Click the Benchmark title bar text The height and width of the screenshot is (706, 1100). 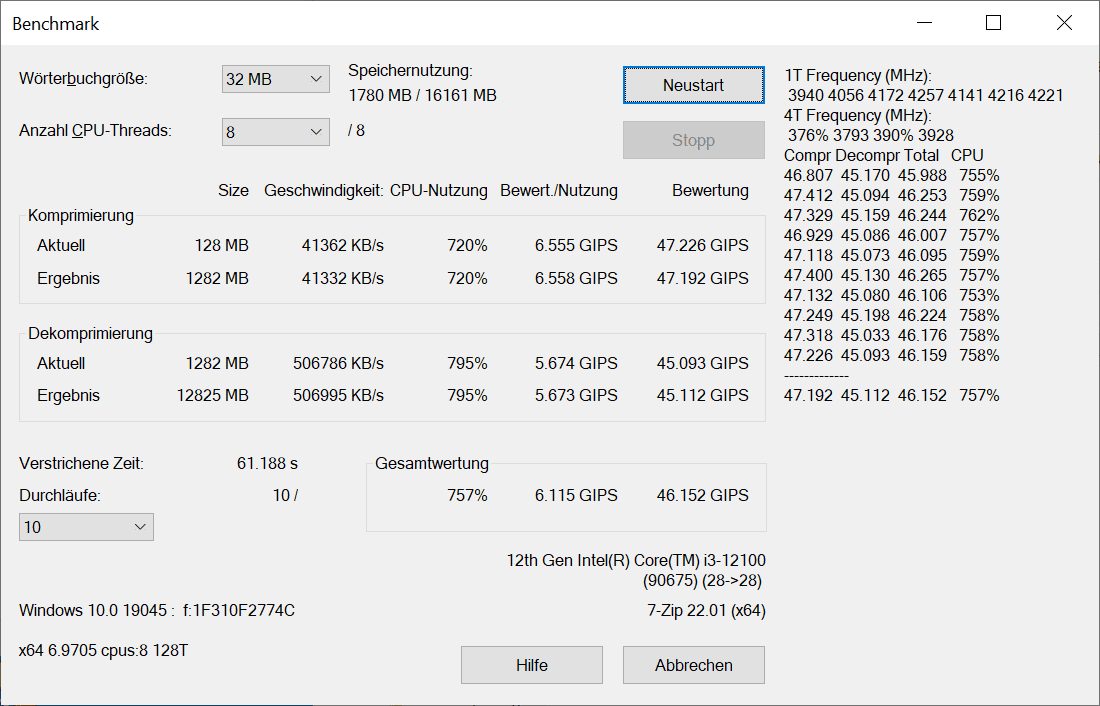pos(56,24)
